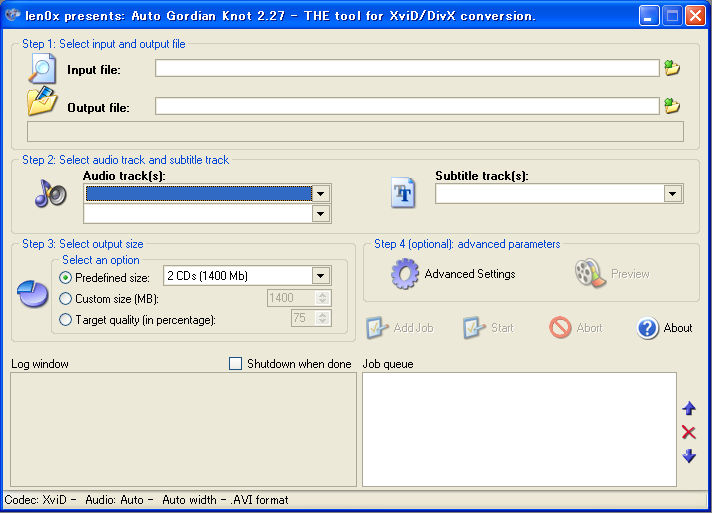Click the output size pie chart icon
Viewport: 712px width, 513px height.
click(x=33, y=294)
